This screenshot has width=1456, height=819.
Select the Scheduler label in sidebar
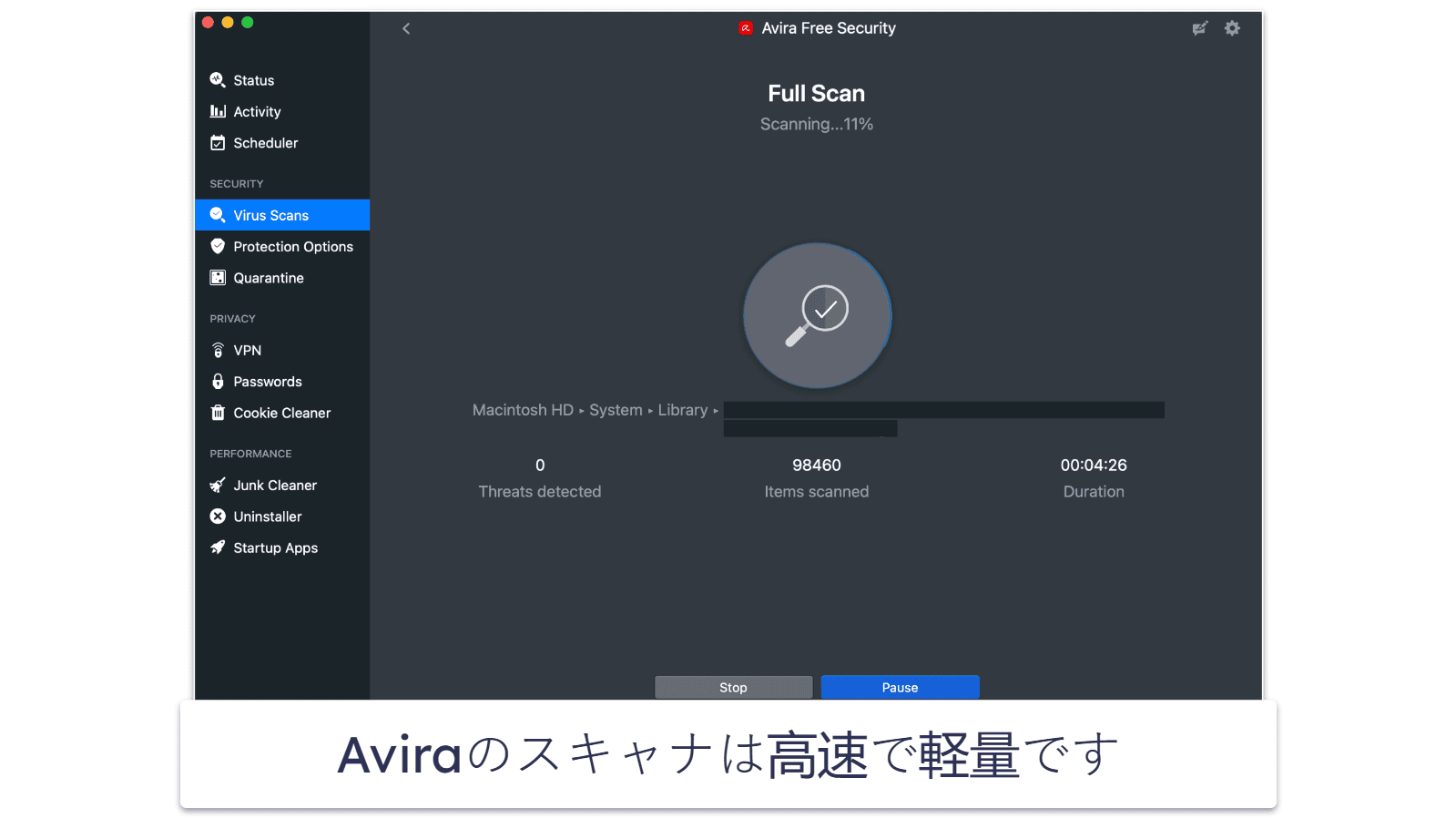(x=266, y=143)
